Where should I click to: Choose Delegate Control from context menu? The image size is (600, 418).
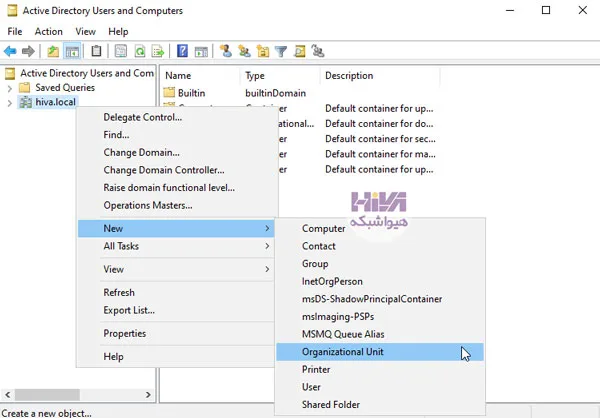[x=176, y=117]
